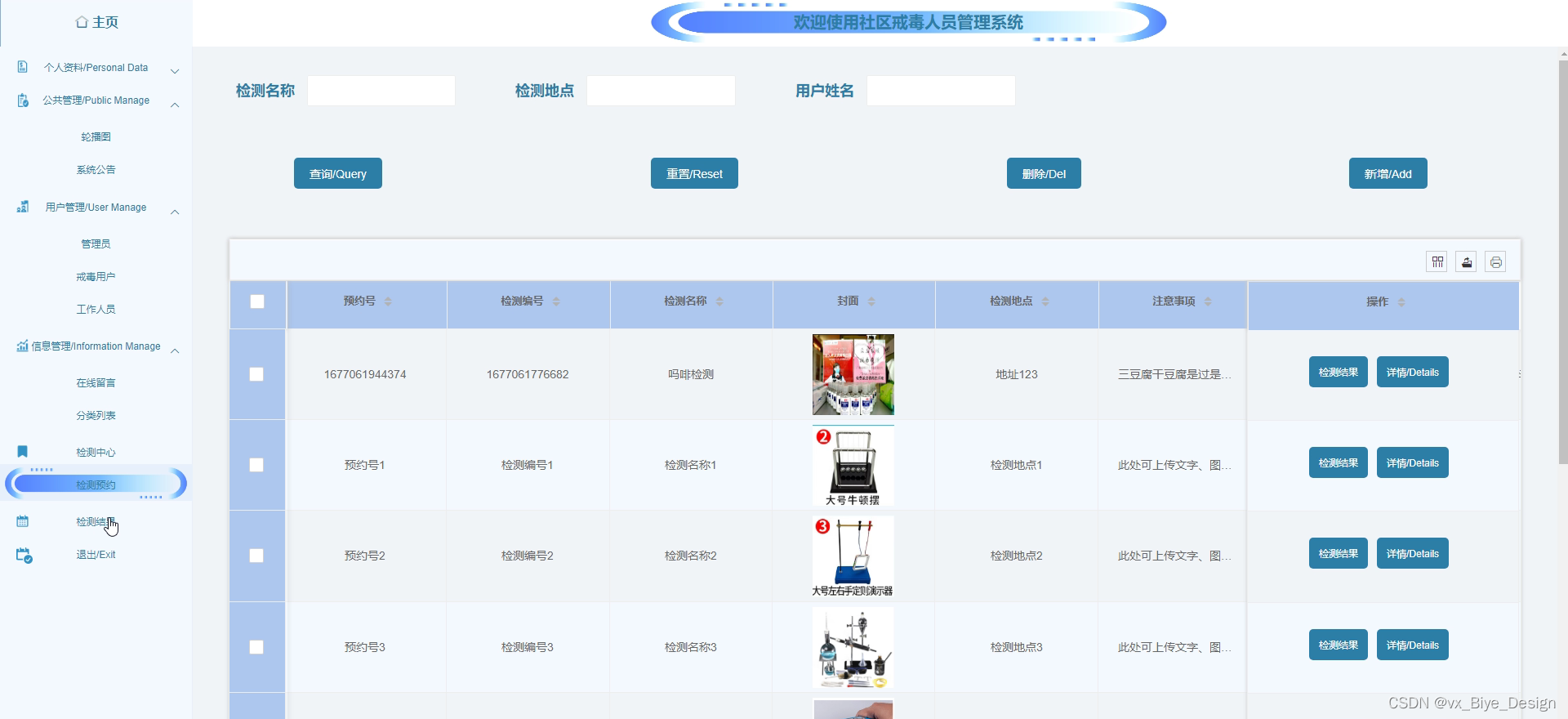The image size is (1568, 719).
Task: Sort by 封面 column arrows
Action: pyautogui.click(x=871, y=301)
